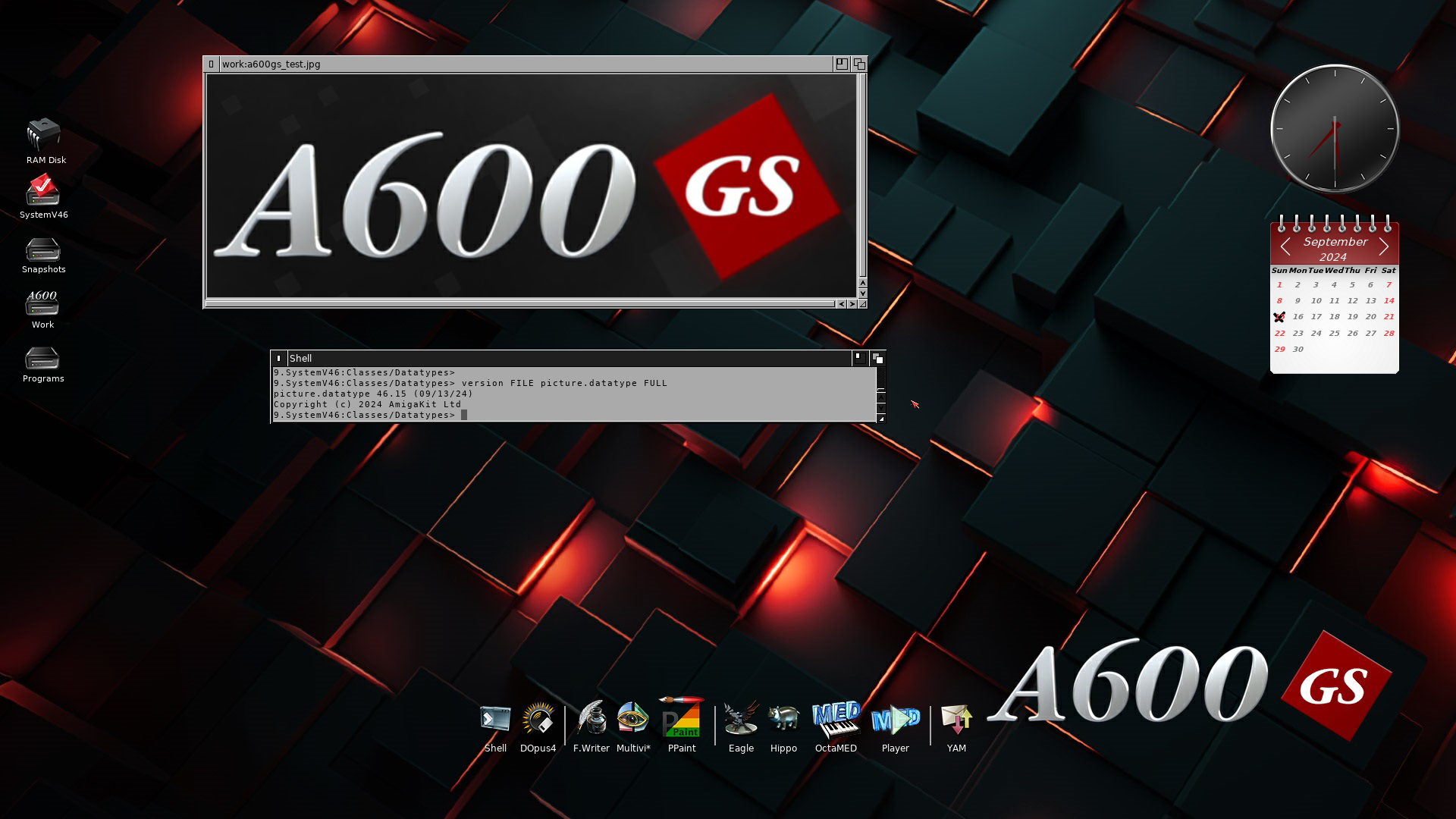Click the image viewer's depth gadget
The image size is (1456, 819).
[859, 64]
